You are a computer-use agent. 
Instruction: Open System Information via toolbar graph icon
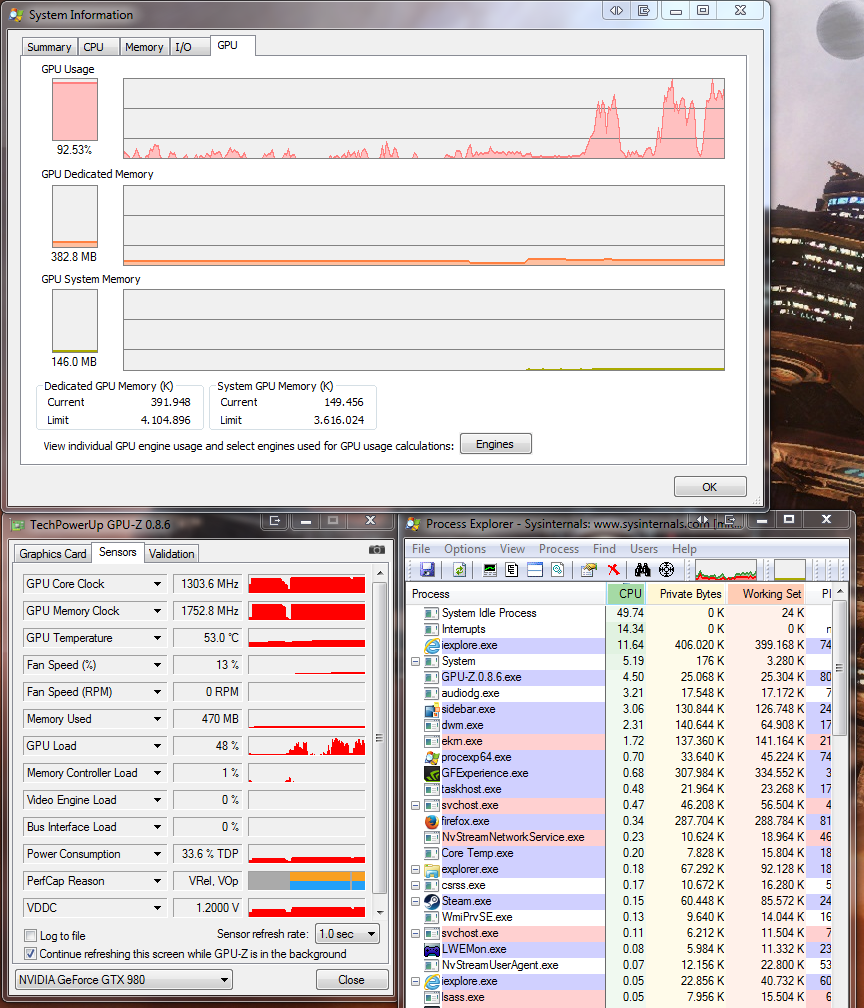[490, 570]
